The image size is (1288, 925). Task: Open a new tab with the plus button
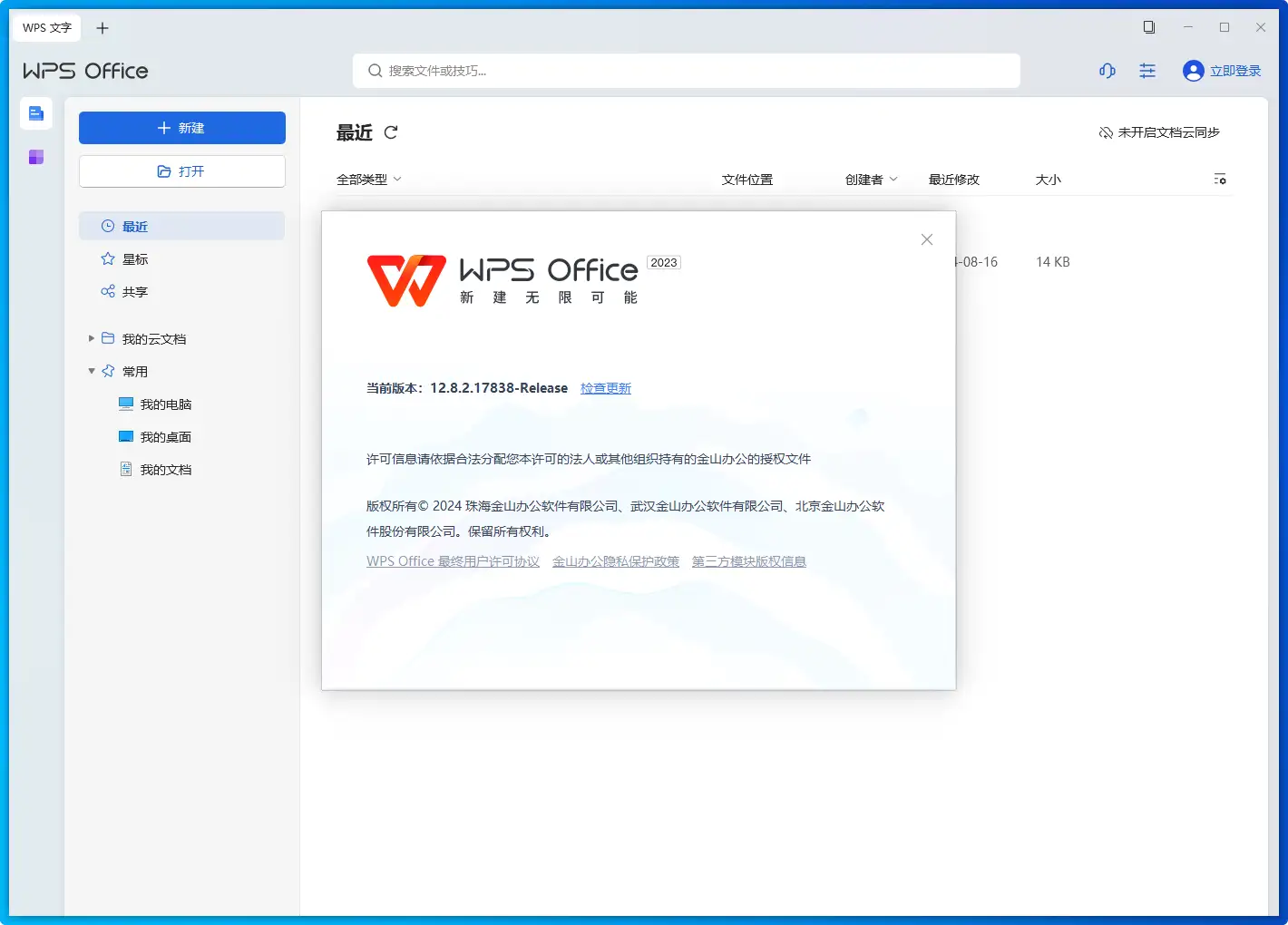point(102,27)
